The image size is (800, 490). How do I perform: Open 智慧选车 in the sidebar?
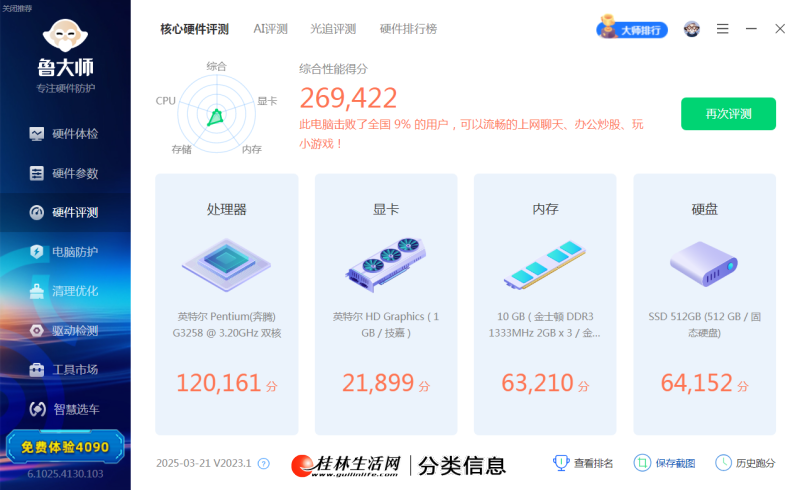(x=65, y=409)
